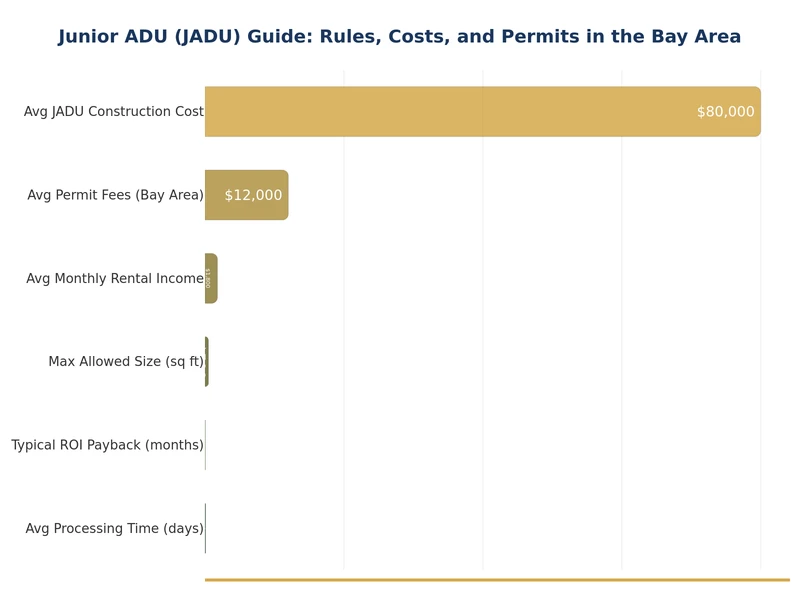800x600 pixels.
Task: Click the $80,000 value label
Action: tap(725, 112)
